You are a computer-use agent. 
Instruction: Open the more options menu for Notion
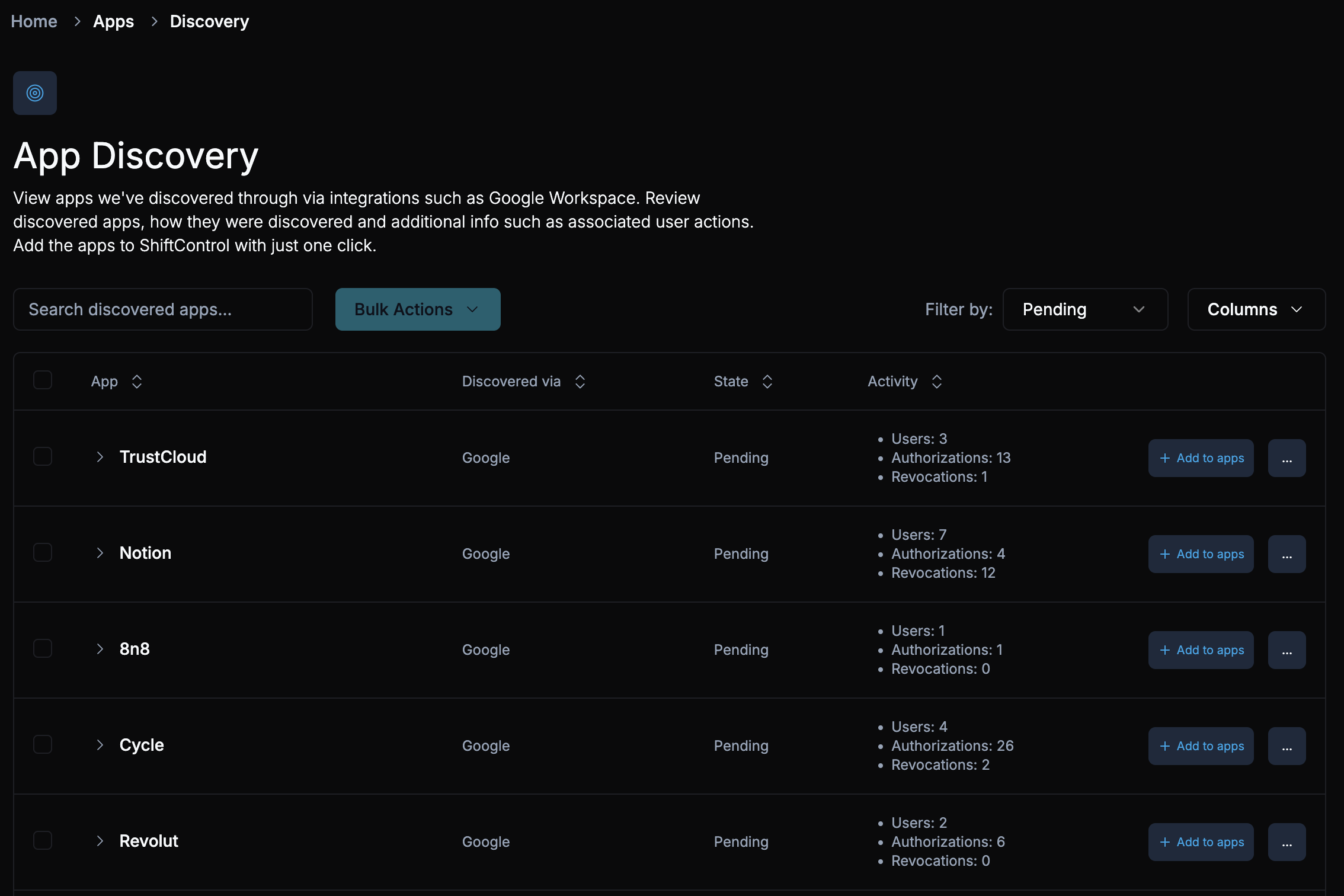1287,553
